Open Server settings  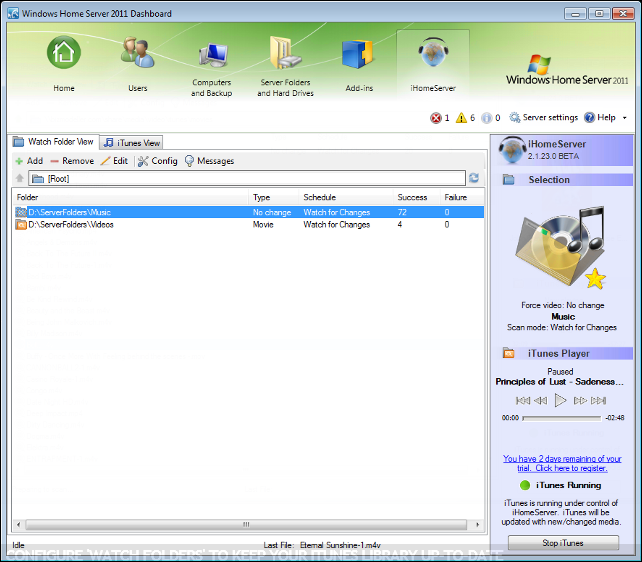tap(543, 117)
